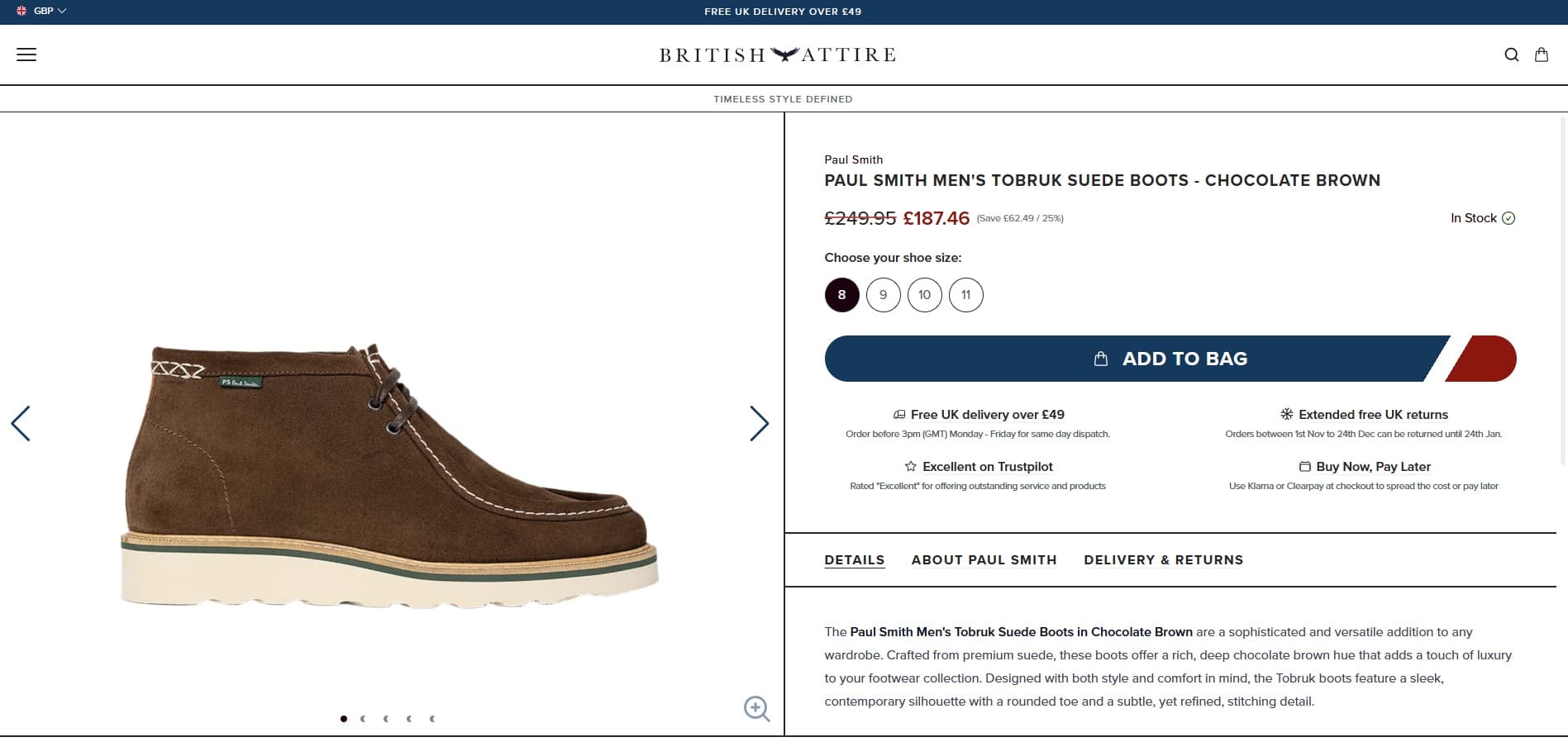
Task: Switch to About Paul Smith tab
Action: [x=984, y=559]
